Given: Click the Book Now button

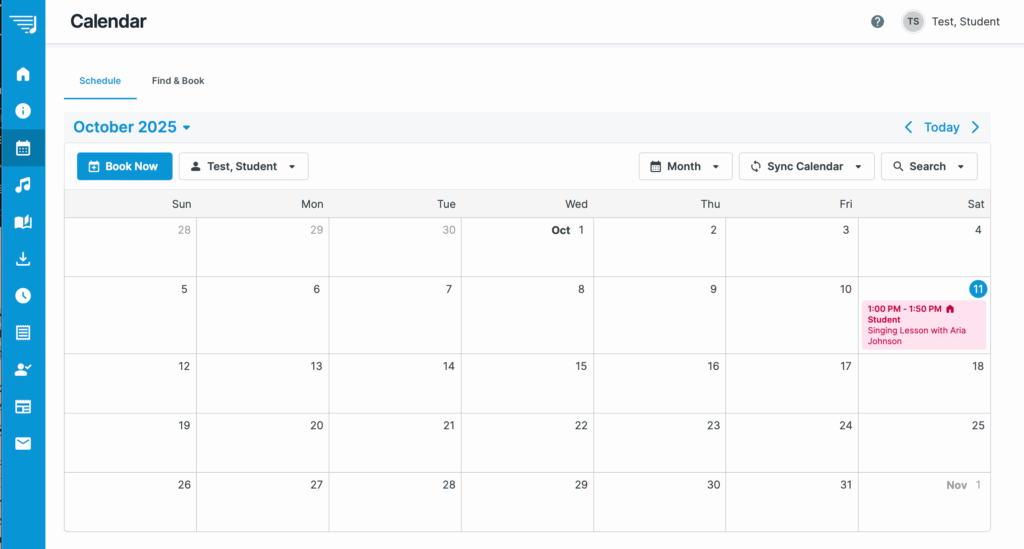Looking at the screenshot, I should [124, 166].
